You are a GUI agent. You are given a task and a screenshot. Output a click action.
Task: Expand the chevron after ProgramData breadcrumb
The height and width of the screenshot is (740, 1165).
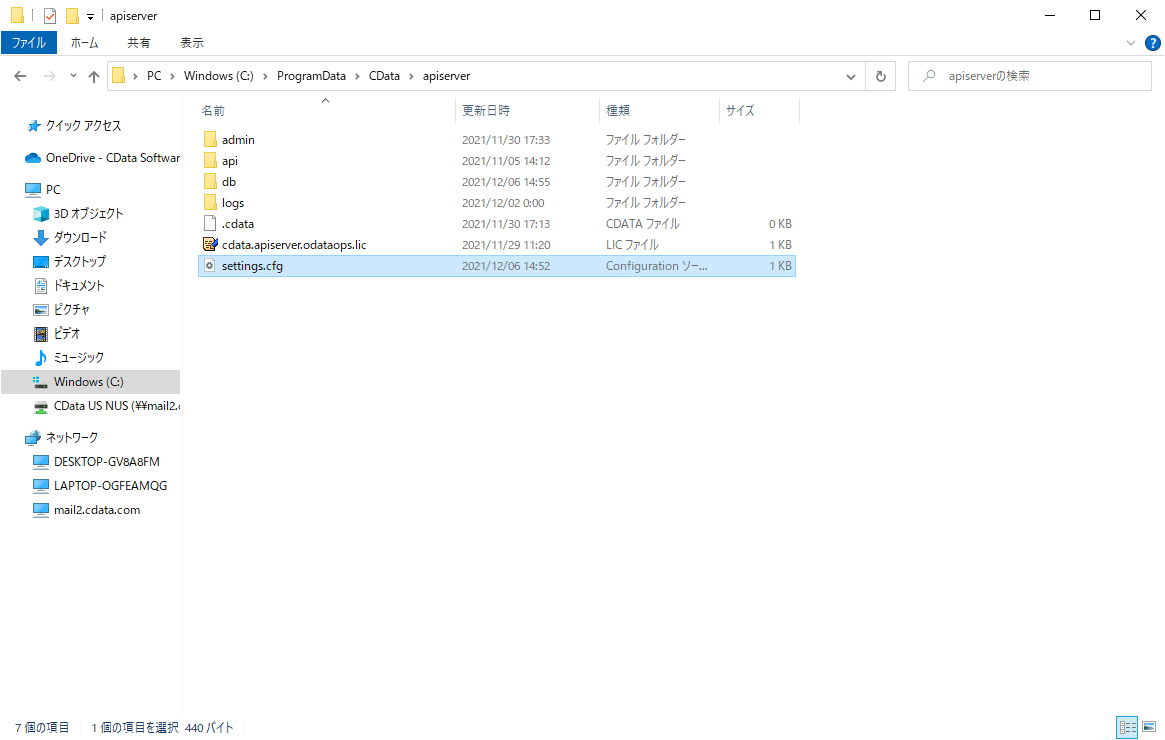(357, 76)
